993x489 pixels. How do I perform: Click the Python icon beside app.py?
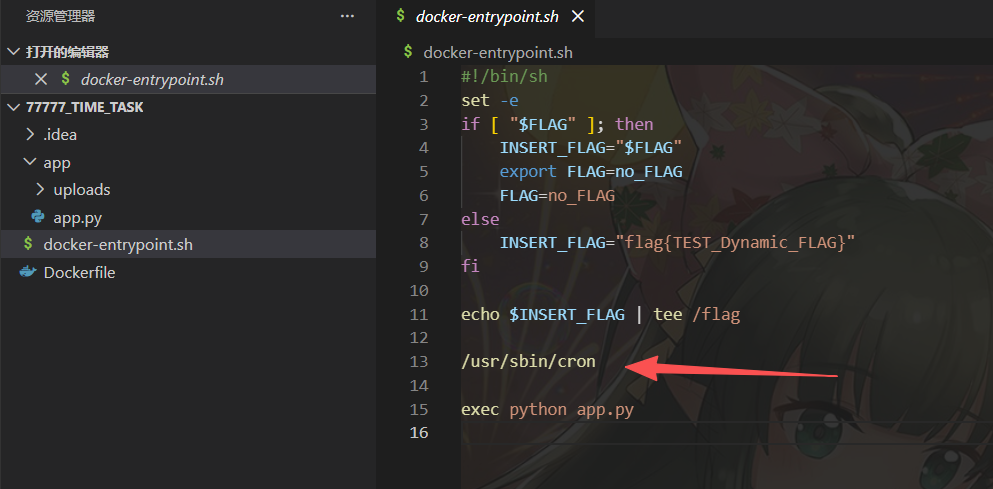(x=38, y=217)
